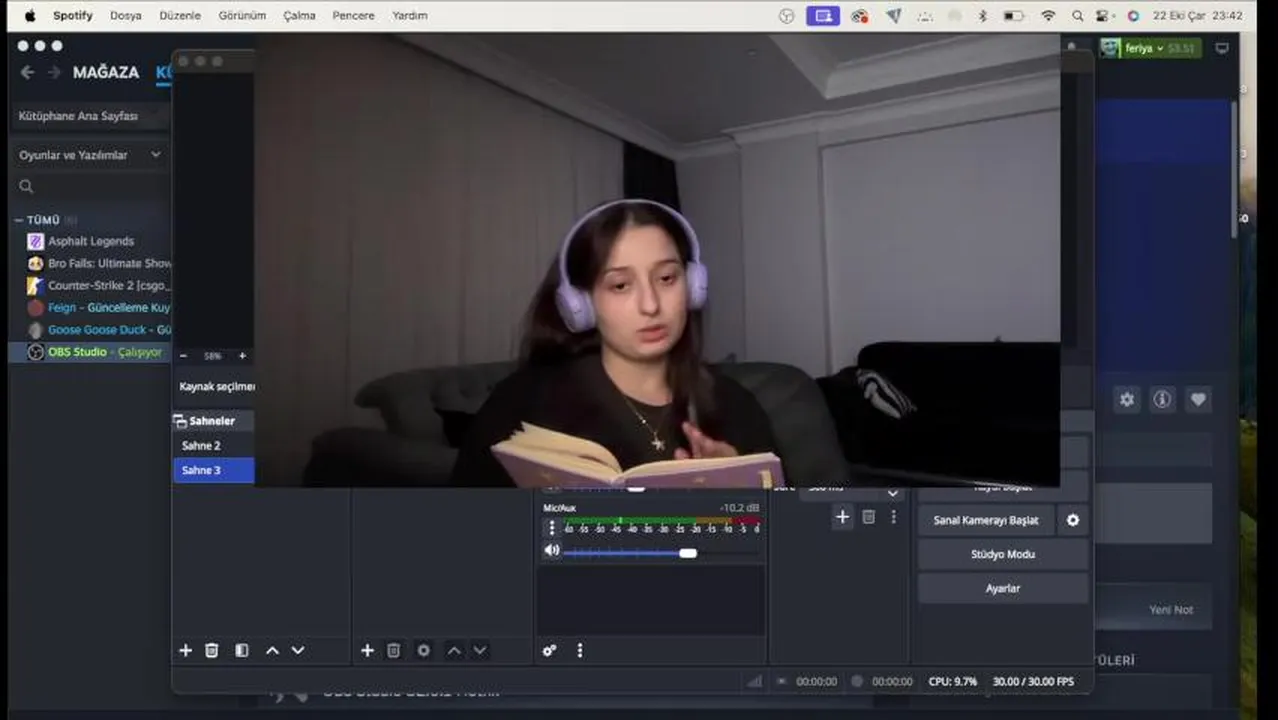Open the Düzenle menu

180,15
